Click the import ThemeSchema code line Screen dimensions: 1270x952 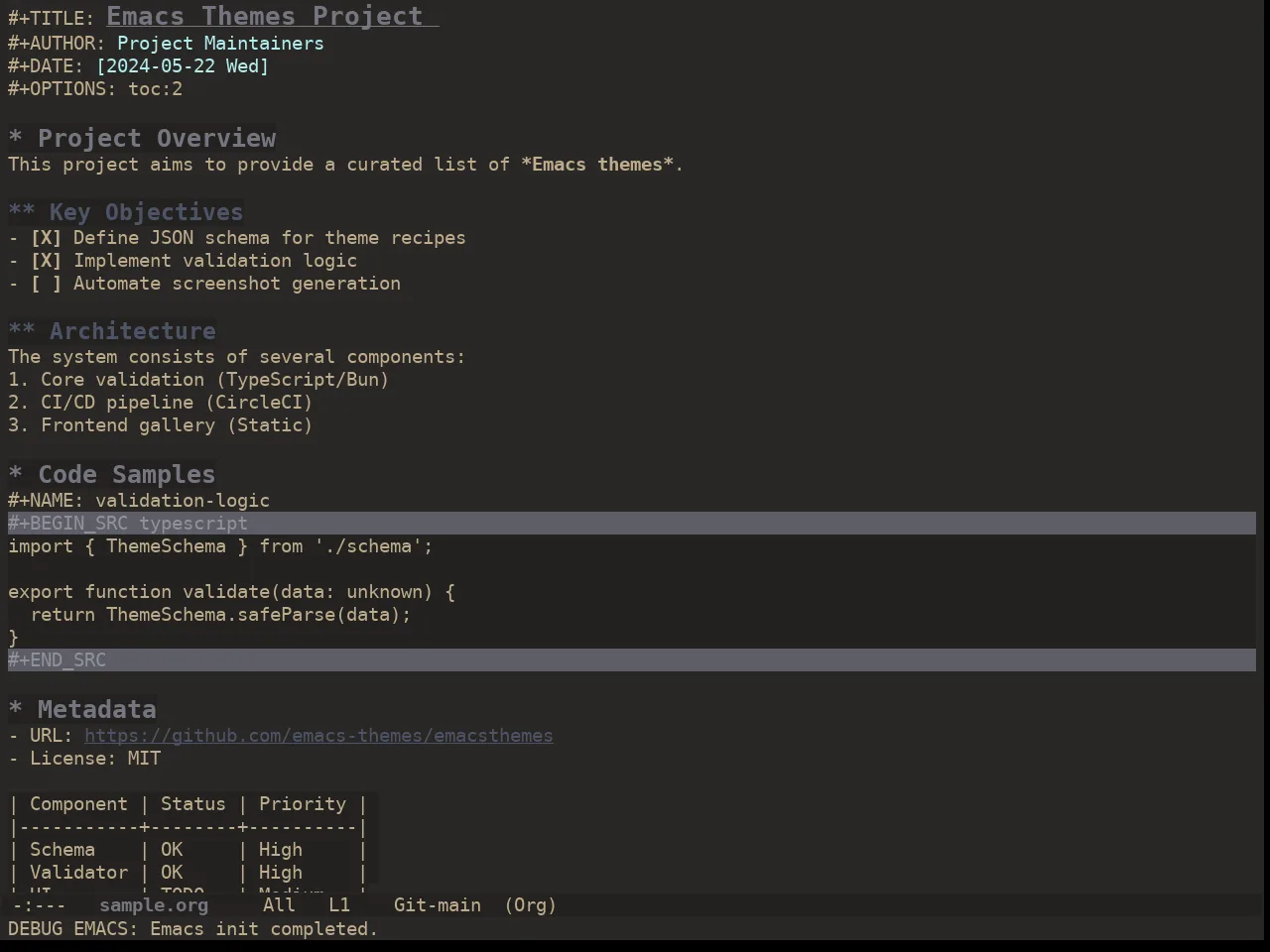coord(221,546)
